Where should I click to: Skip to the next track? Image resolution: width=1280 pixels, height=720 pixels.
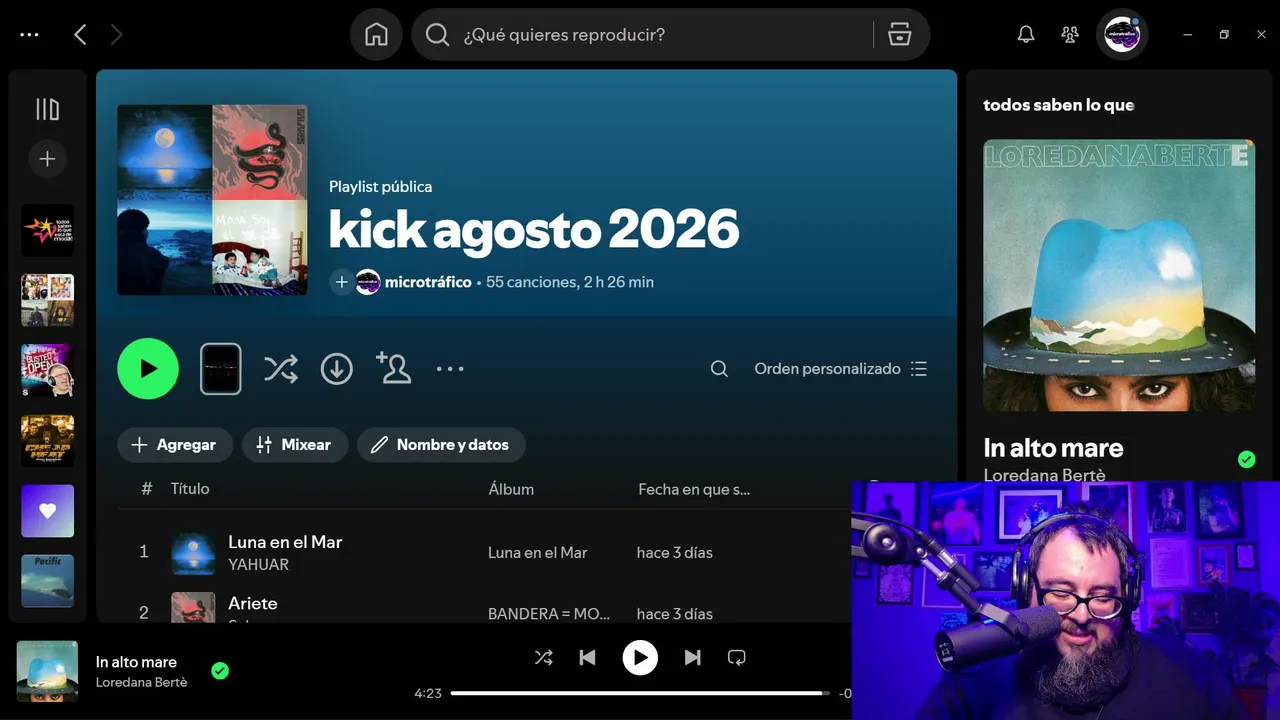692,657
